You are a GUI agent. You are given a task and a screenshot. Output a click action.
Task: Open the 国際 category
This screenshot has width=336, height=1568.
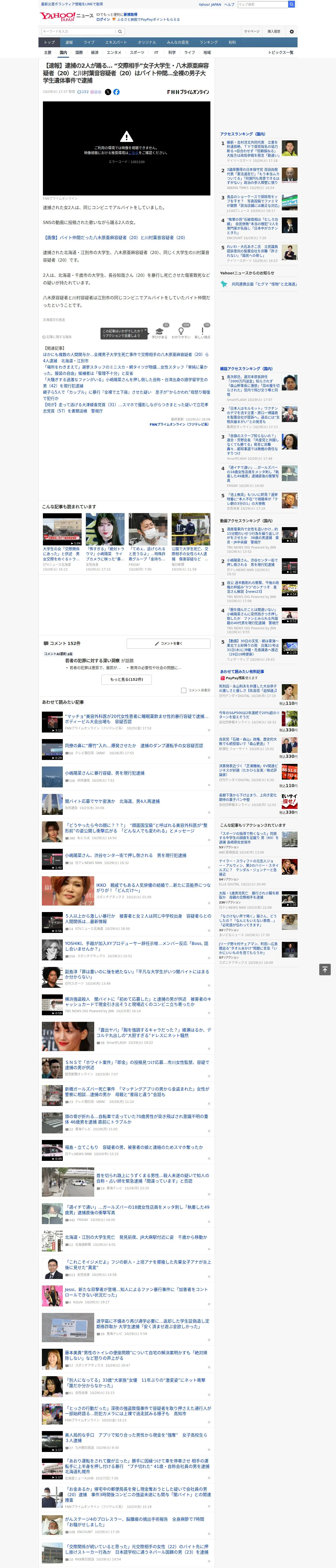[79, 52]
